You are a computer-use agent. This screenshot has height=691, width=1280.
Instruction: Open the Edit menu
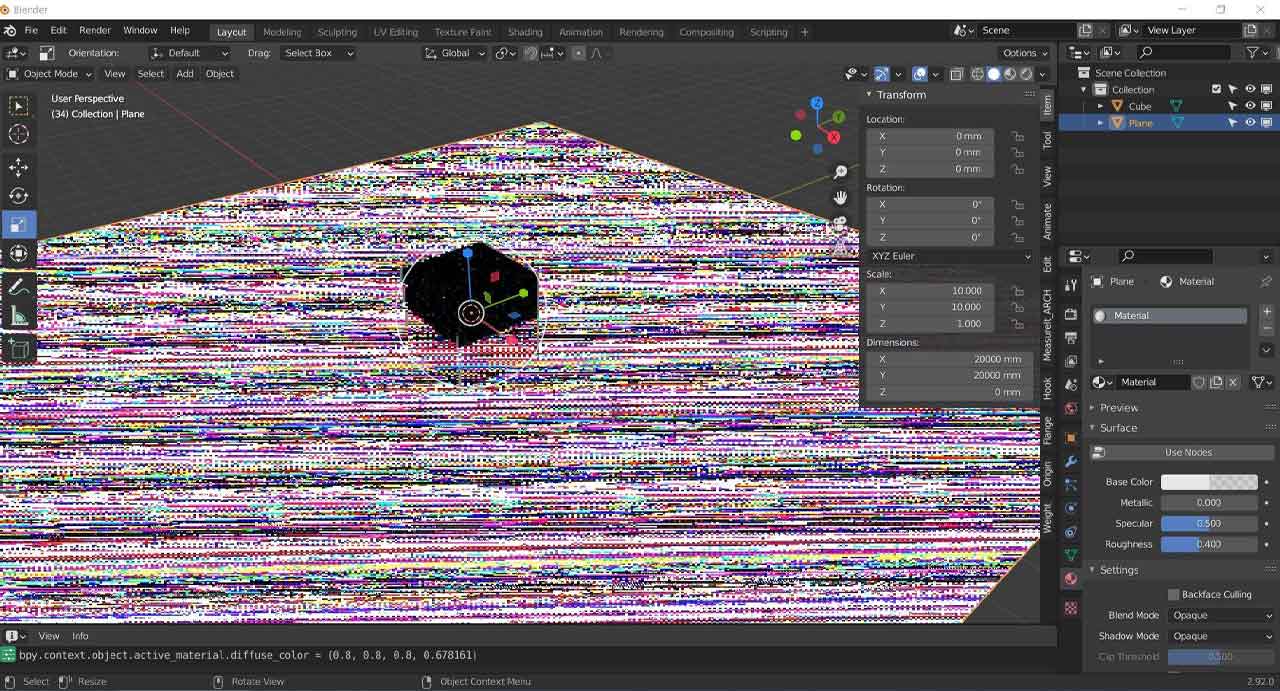(58, 29)
